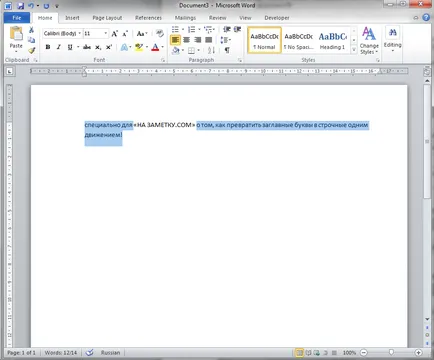434x360 pixels.
Task: Open the Paragraph dialog box launcher
Action: pos(240,60)
